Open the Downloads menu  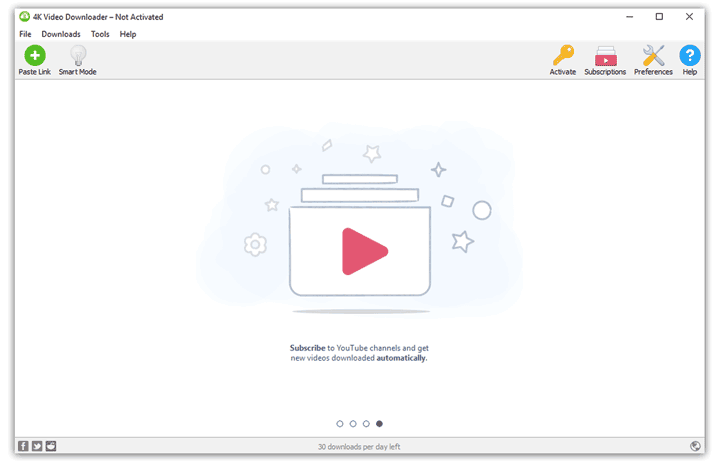pos(61,34)
